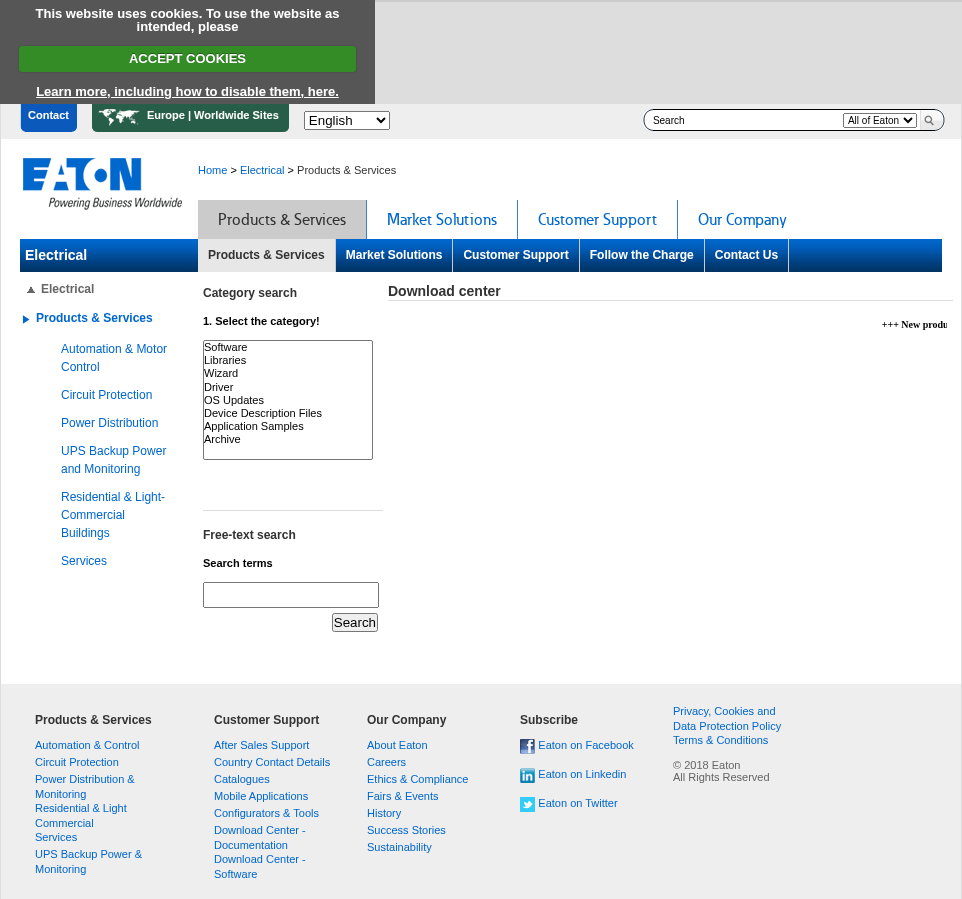Select OS Updates in category list
The width and height of the screenshot is (962, 899).
(288, 400)
